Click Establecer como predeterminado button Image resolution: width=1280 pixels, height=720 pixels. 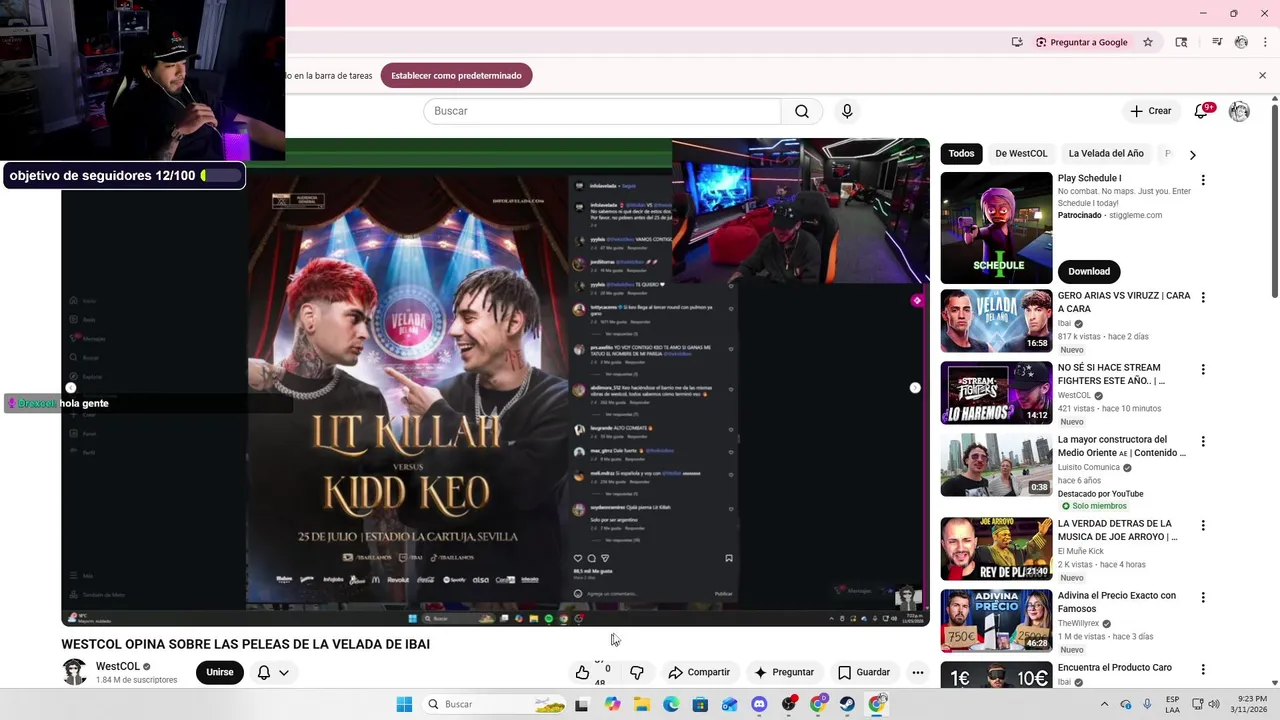(456, 76)
